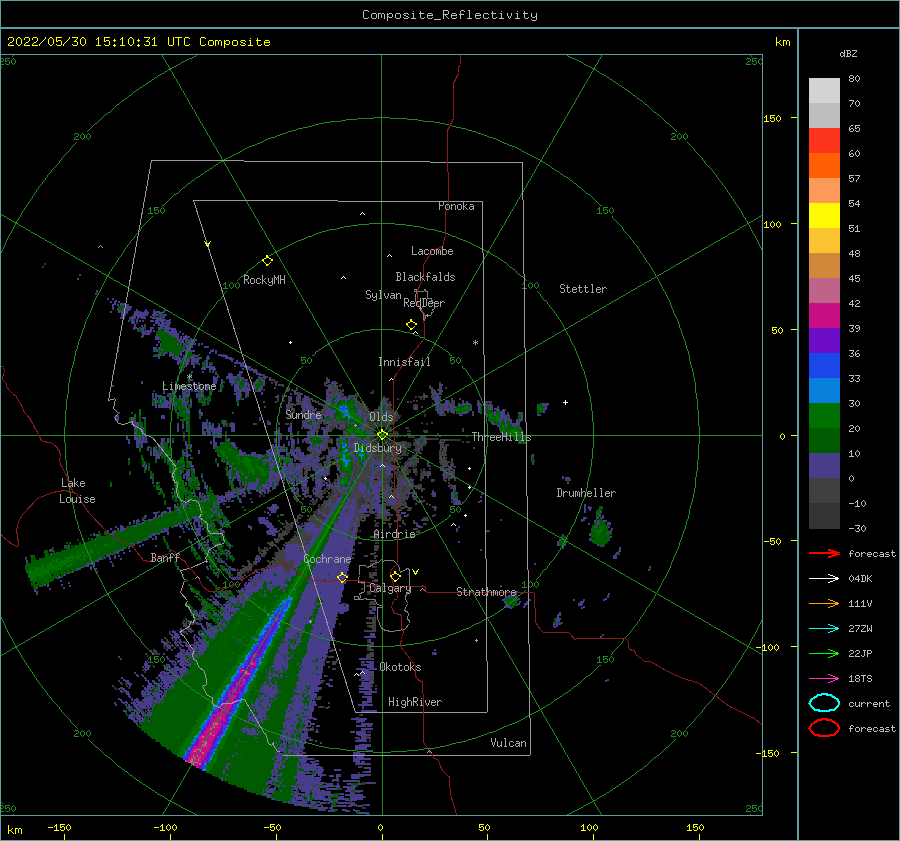Image resolution: width=900 pixels, height=841 pixels.
Task: Click the RedDeer city label
Action: pyautogui.click(x=424, y=303)
